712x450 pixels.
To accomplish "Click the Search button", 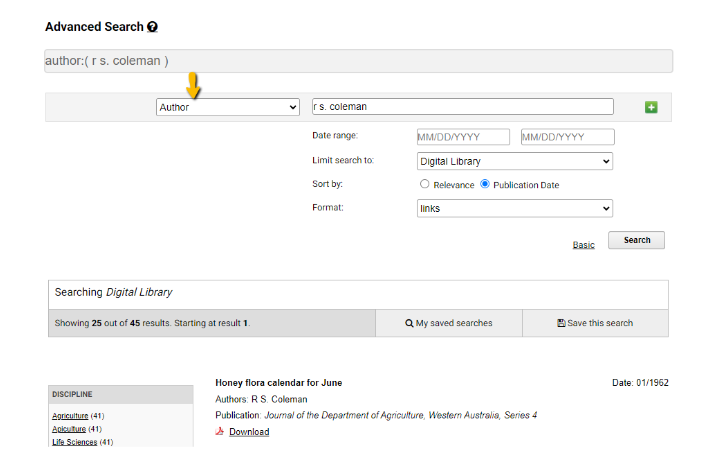I will click(x=636, y=240).
